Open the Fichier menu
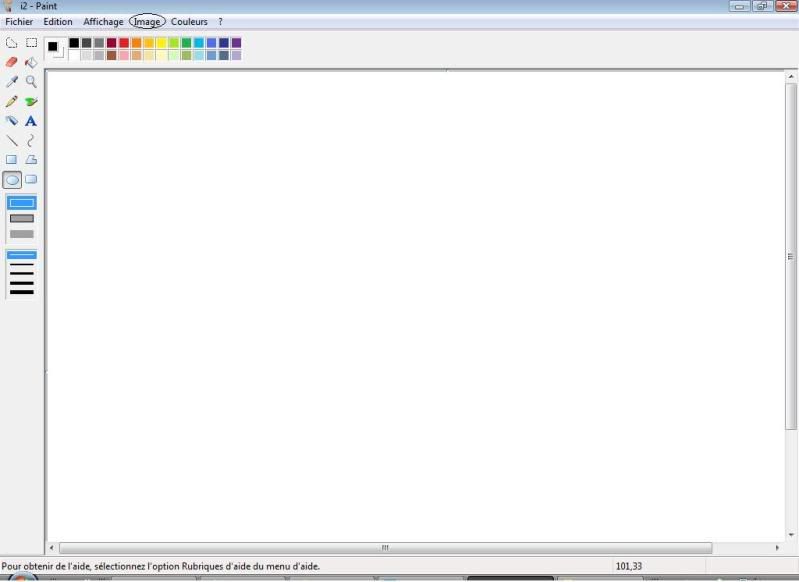 (19, 22)
